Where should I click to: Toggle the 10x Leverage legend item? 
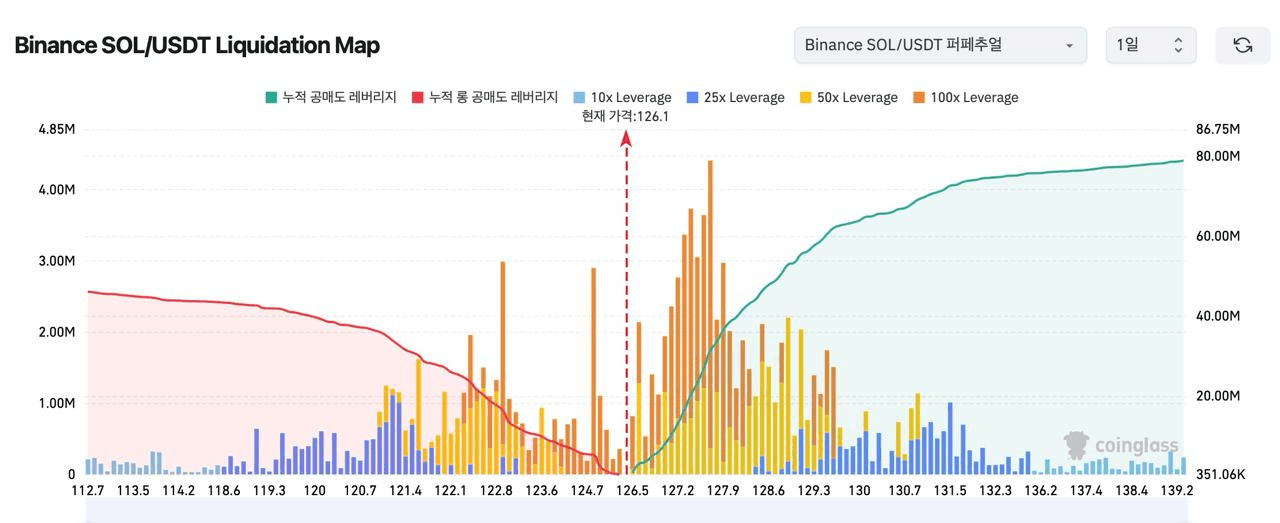pos(622,97)
